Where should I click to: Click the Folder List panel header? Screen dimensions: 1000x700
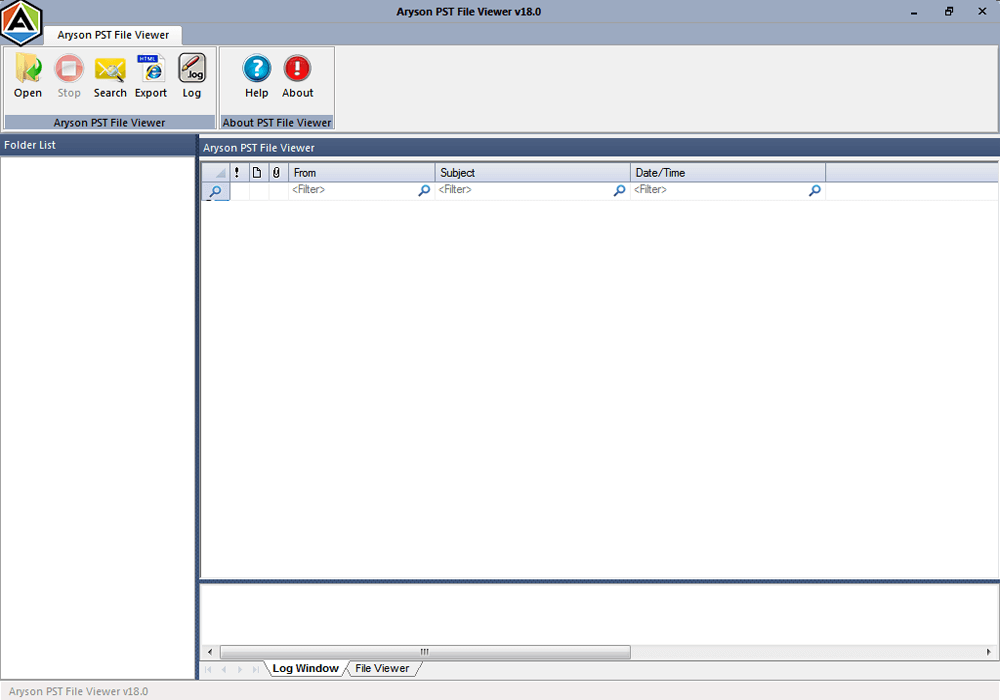pos(98,145)
